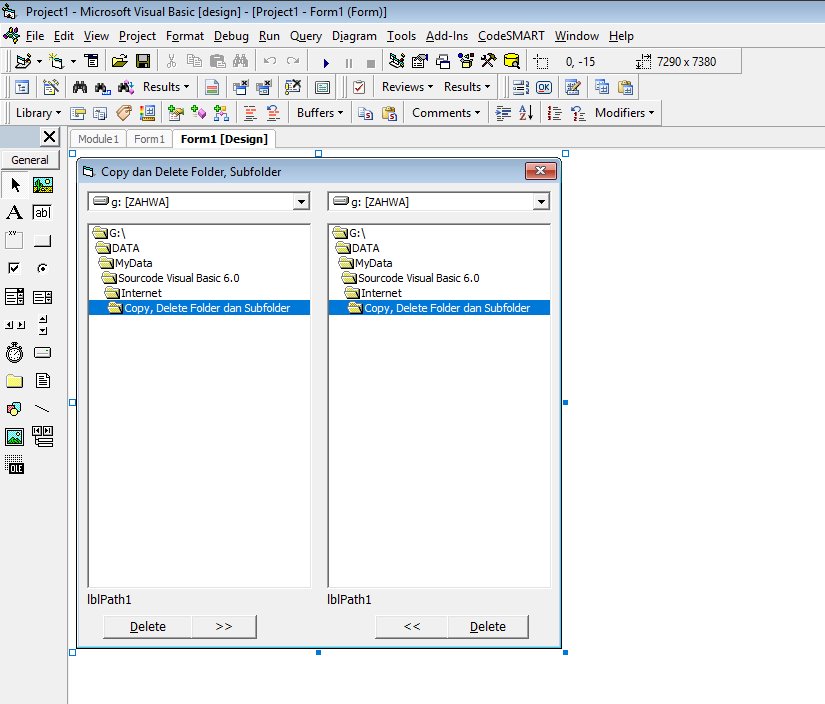Select the Line control tool

click(x=43, y=409)
